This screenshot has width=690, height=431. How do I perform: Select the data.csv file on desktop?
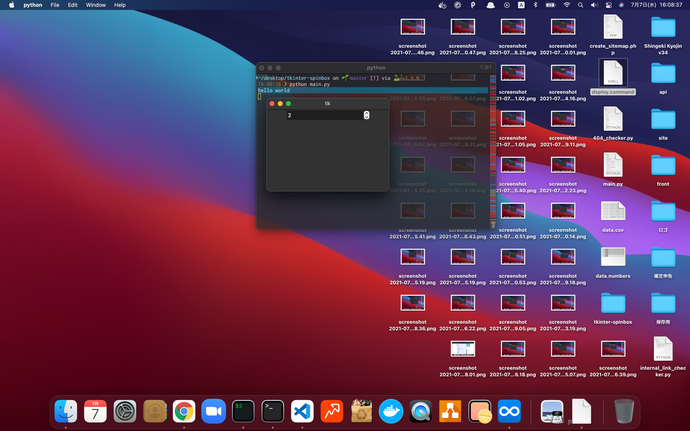click(x=613, y=216)
